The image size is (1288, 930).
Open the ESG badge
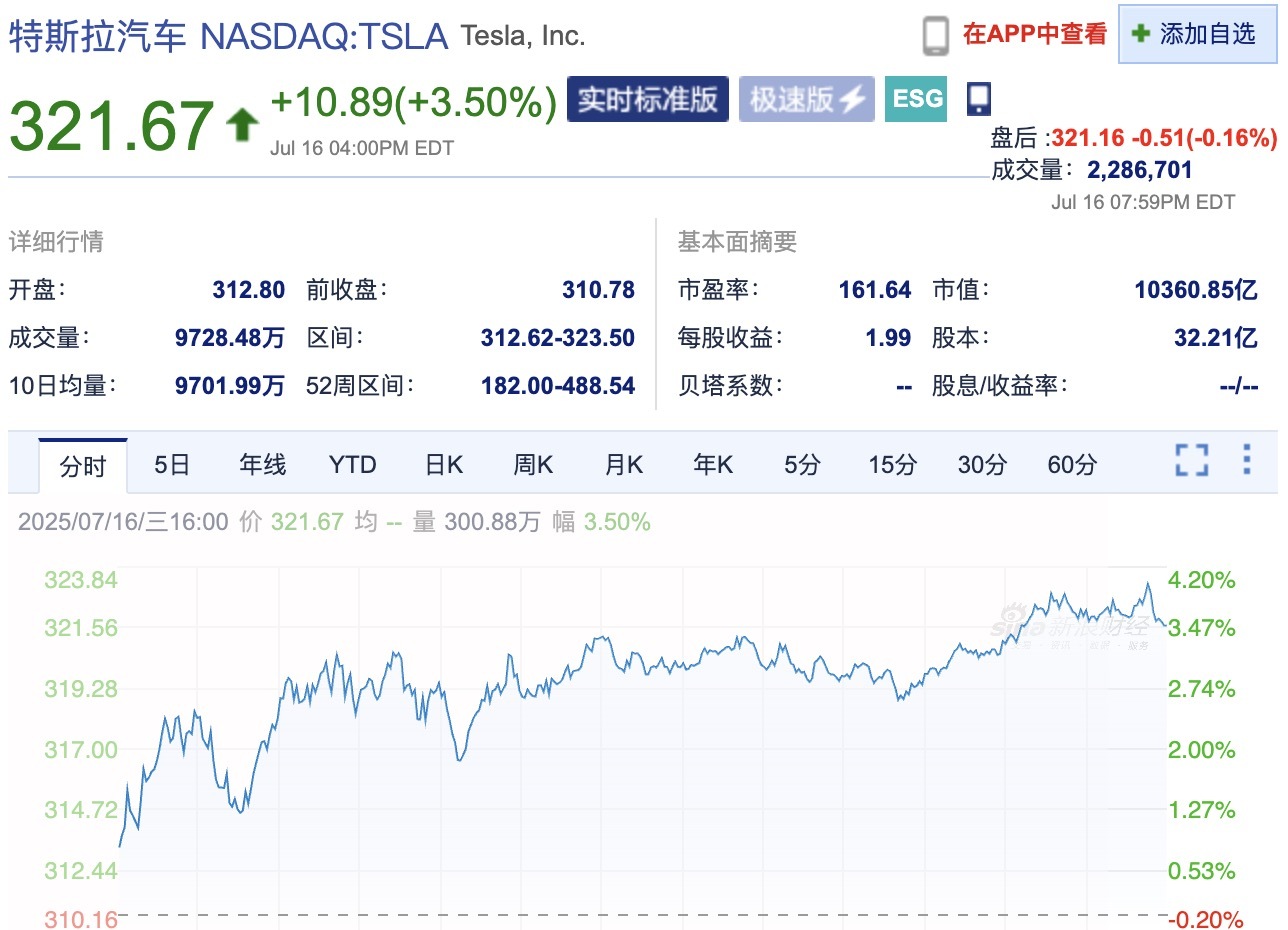coord(916,99)
